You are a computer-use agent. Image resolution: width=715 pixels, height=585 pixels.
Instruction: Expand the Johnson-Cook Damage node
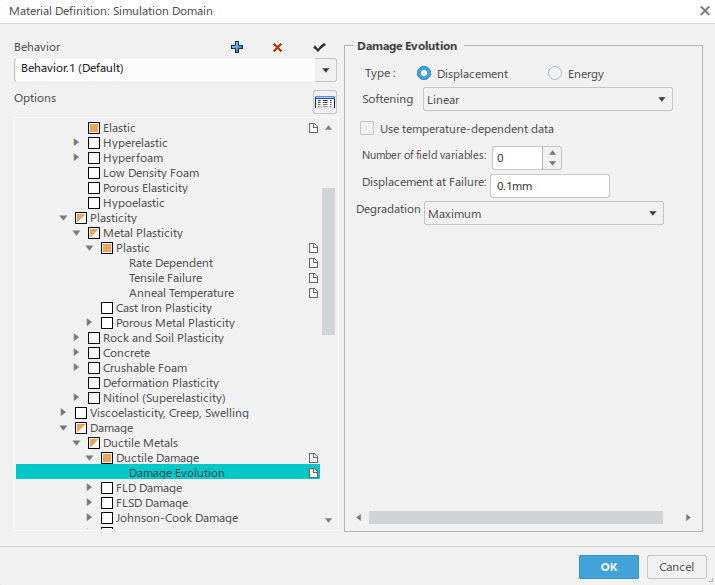click(x=89, y=518)
